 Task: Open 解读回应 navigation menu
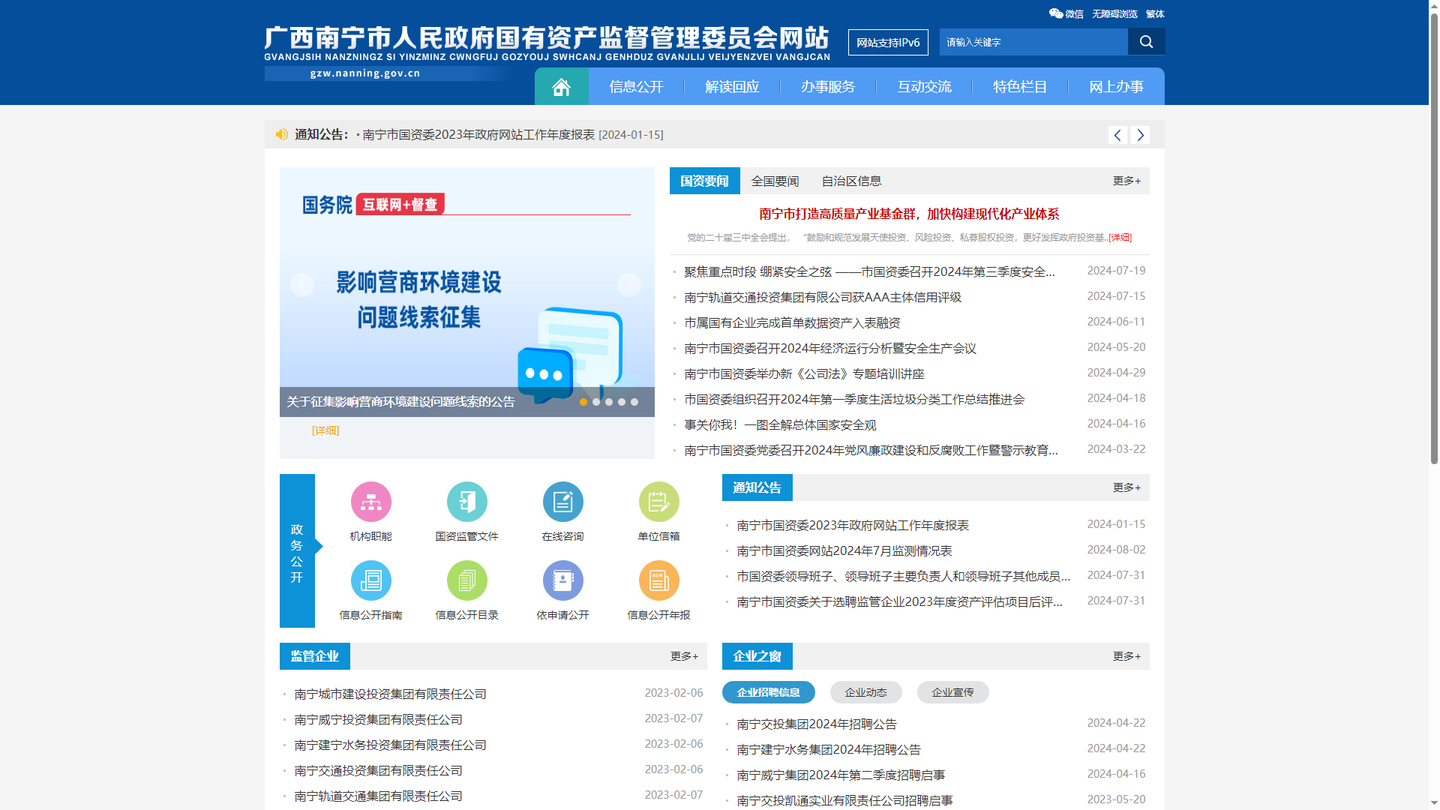[732, 87]
